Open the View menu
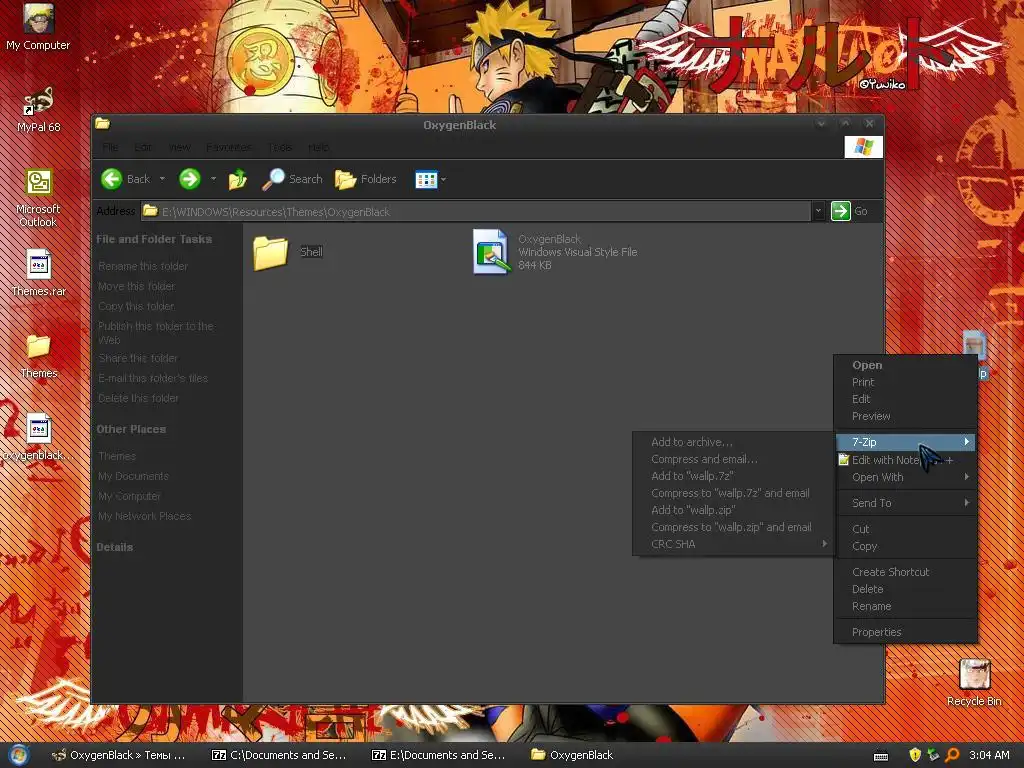The width and height of the screenshot is (1024, 768). click(180, 147)
